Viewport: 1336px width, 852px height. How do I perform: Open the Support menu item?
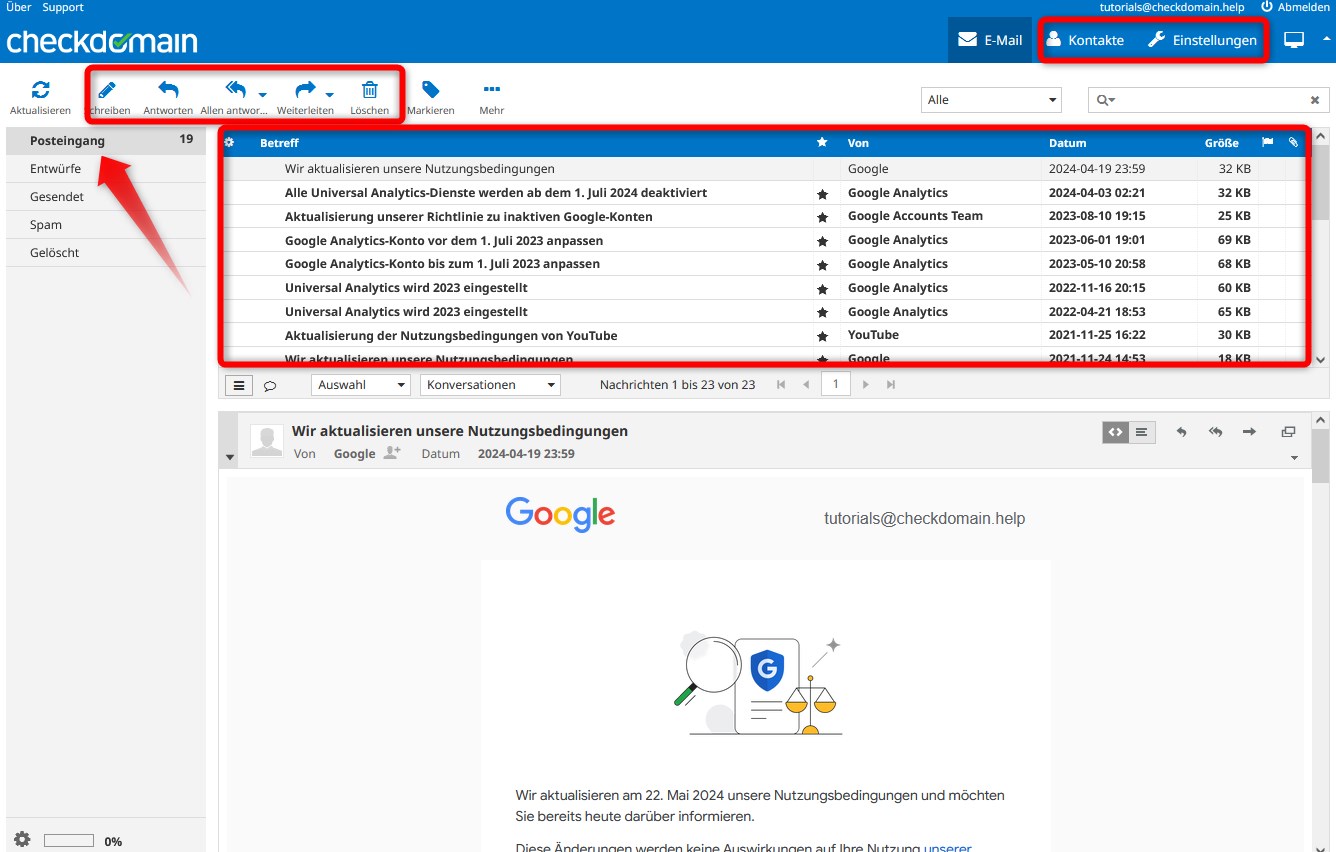pos(63,7)
